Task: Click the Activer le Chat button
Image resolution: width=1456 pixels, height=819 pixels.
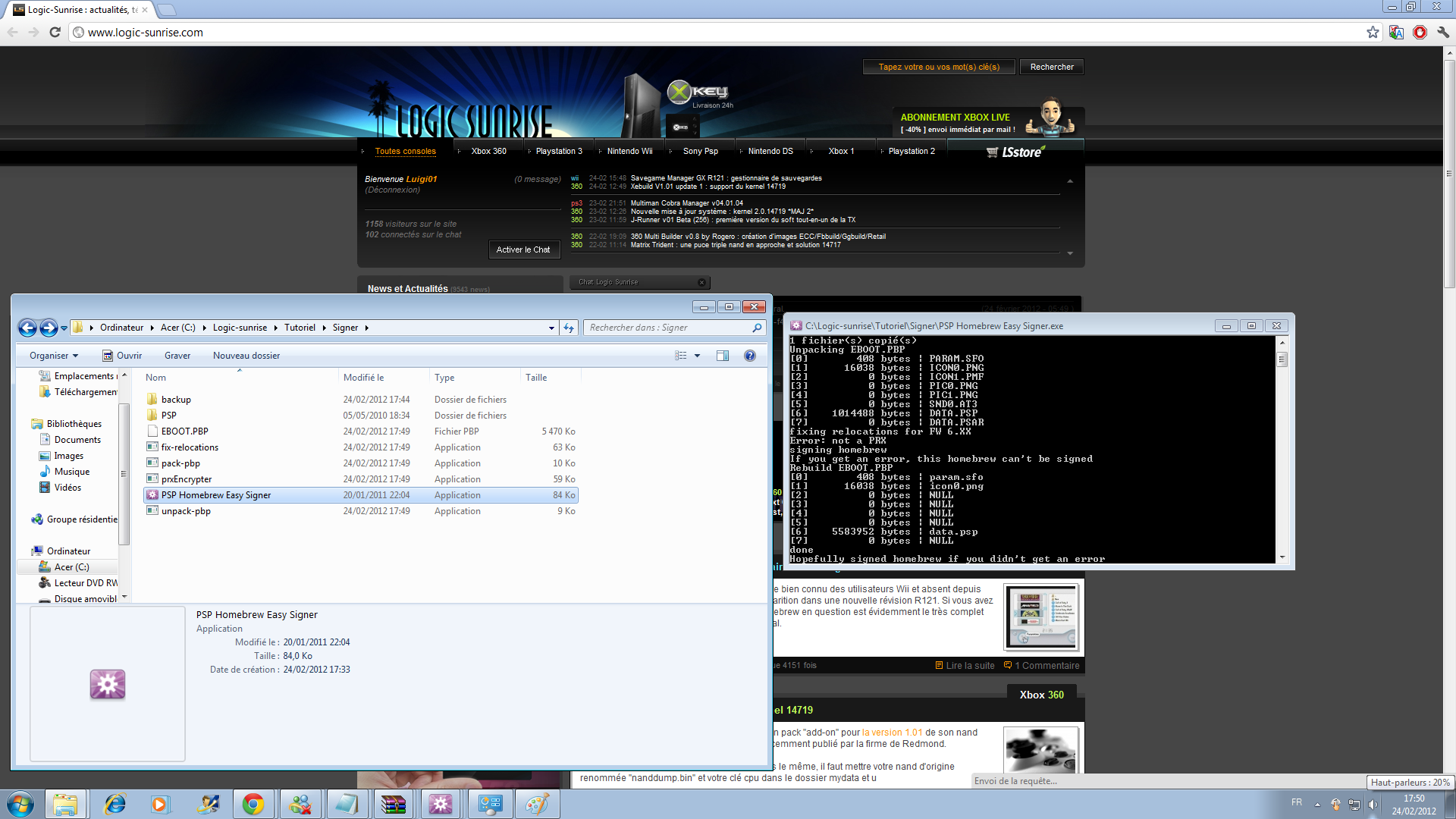Action: point(523,249)
